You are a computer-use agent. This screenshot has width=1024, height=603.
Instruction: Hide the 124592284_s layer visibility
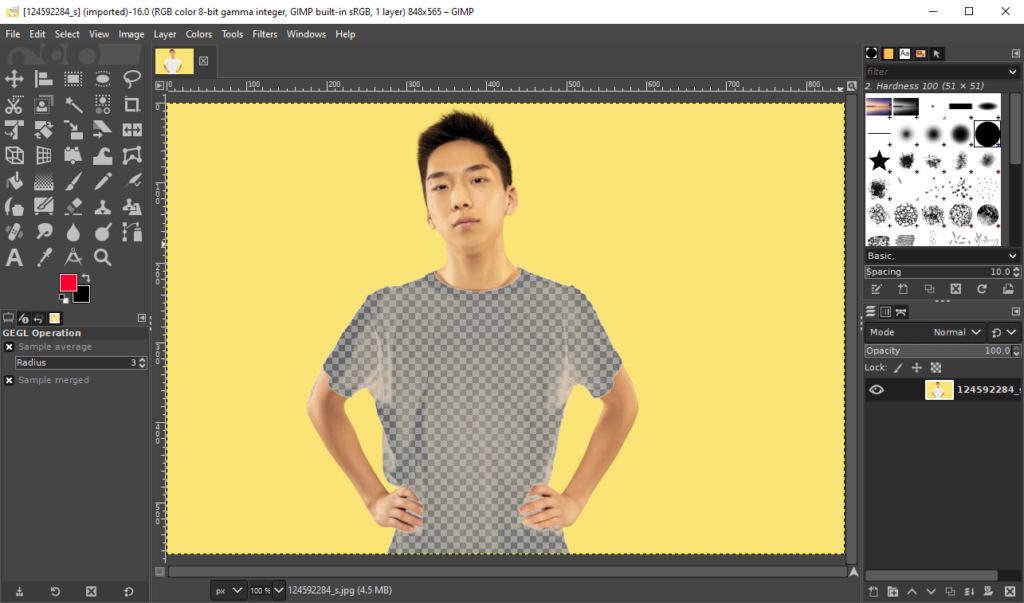coord(876,389)
